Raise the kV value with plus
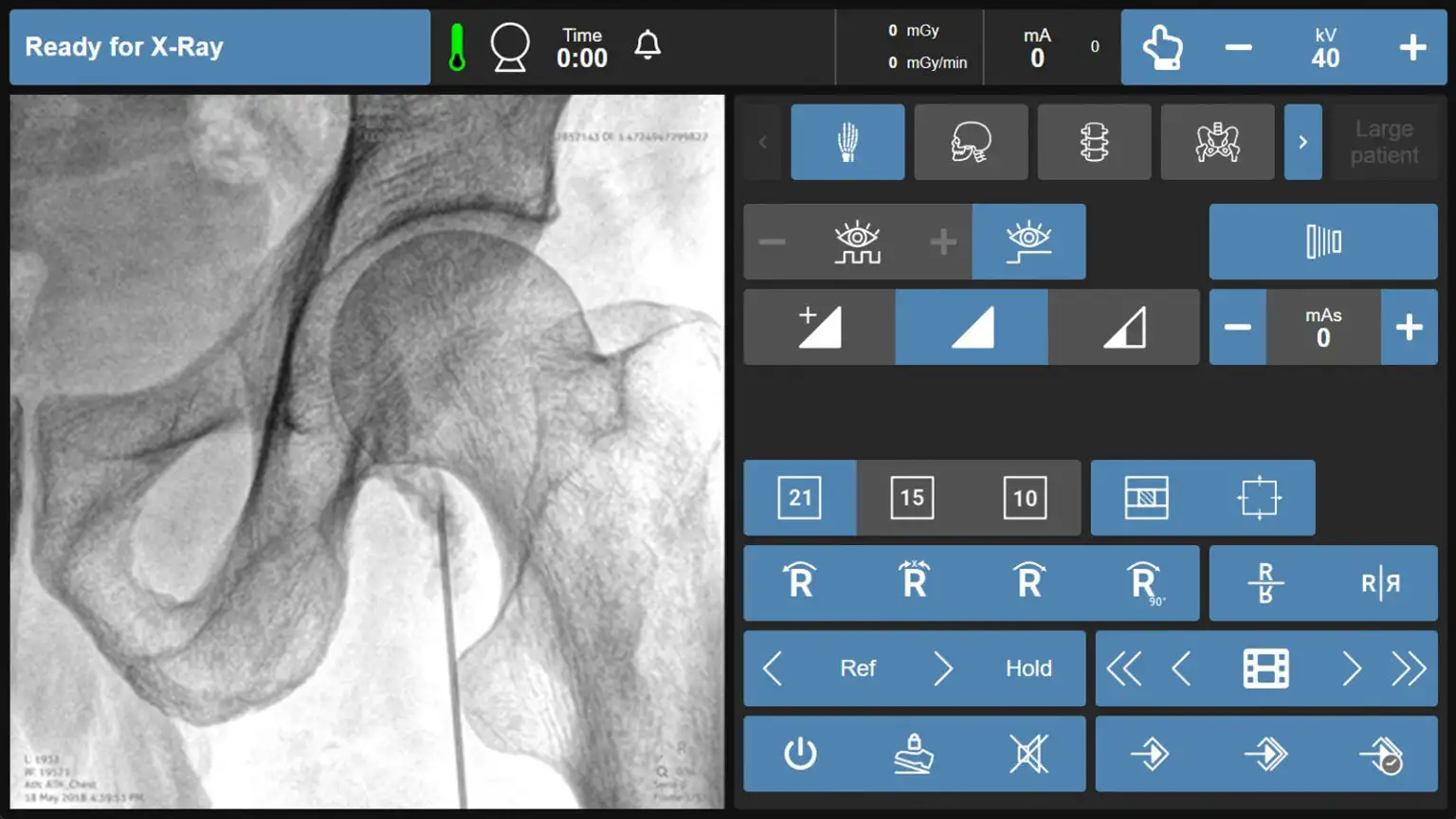1456x819 pixels. pyautogui.click(x=1412, y=47)
